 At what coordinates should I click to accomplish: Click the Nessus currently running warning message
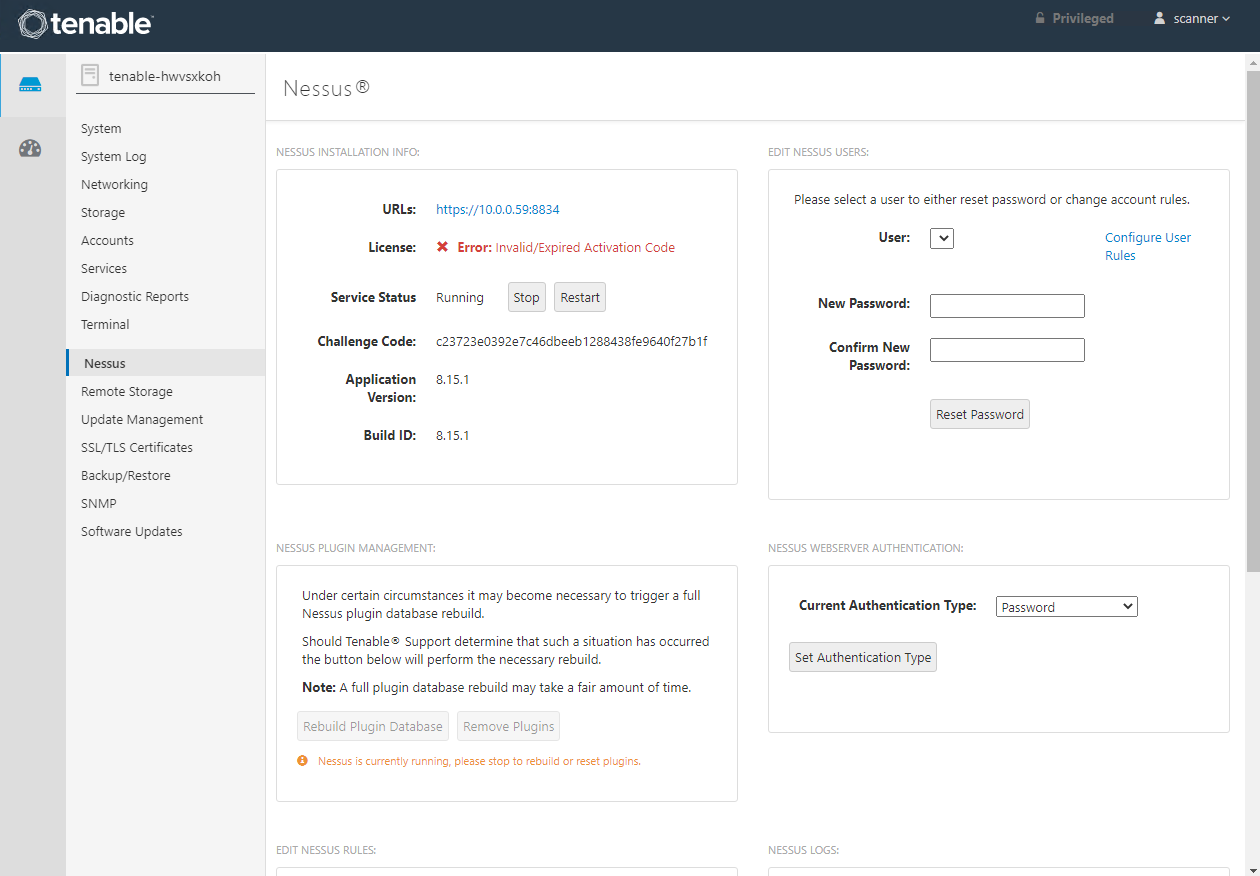tap(479, 761)
